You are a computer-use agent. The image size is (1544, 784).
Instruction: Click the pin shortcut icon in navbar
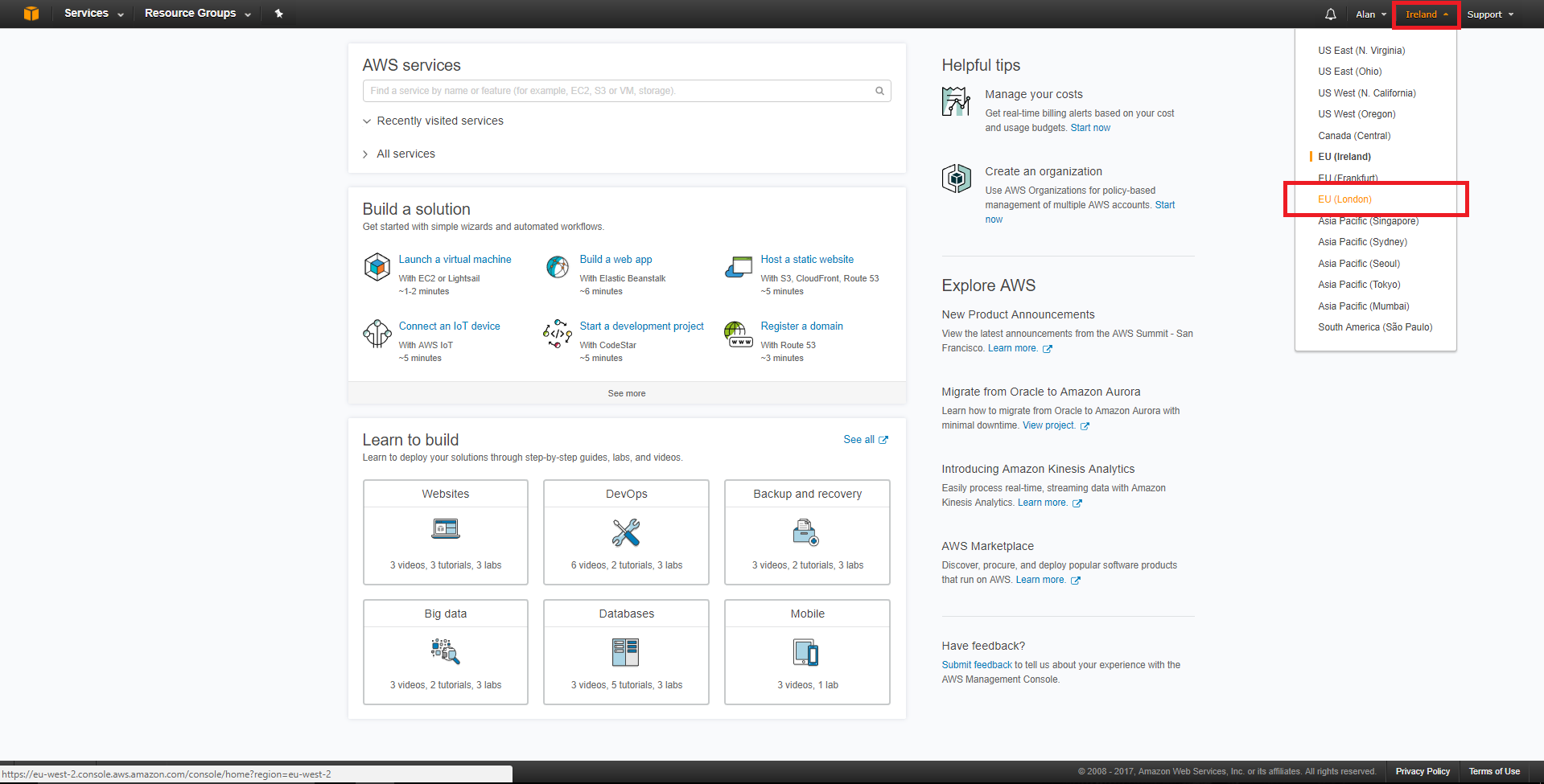pyautogui.click(x=279, y=14)
